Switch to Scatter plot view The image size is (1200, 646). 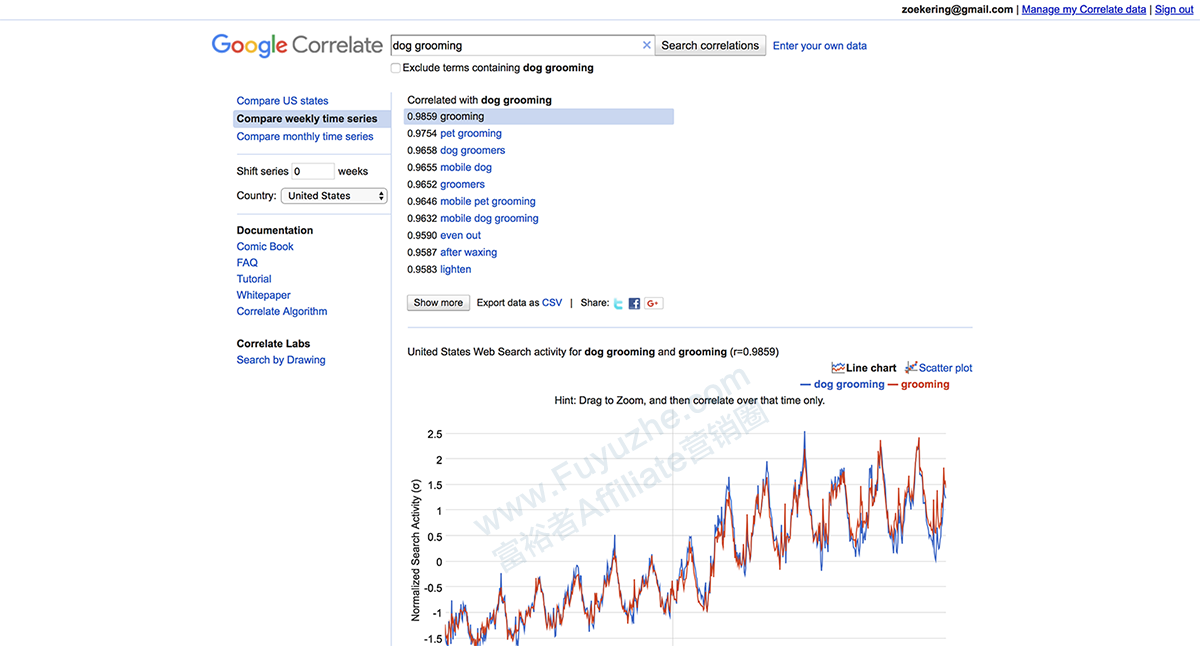938,368
